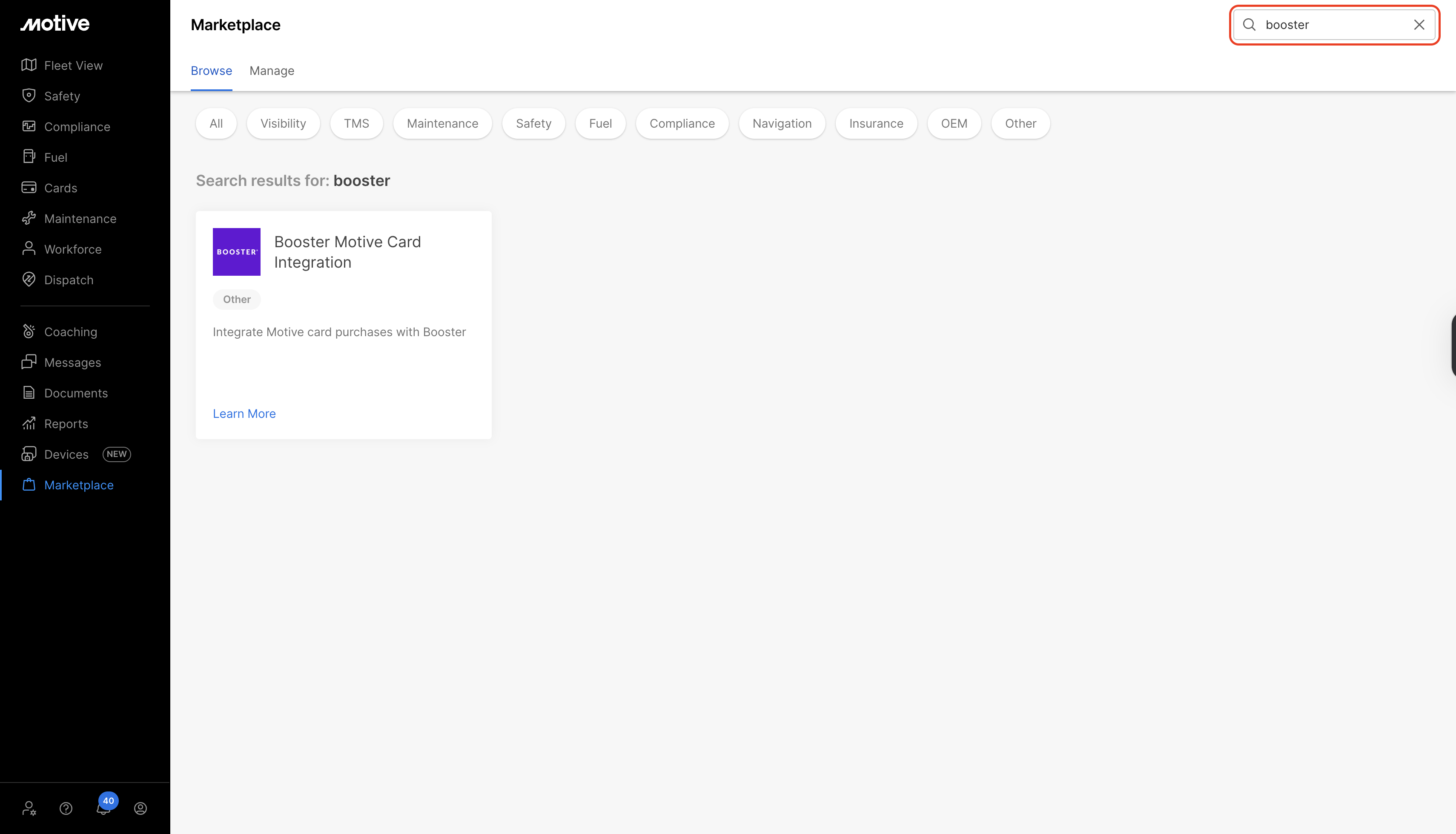
Task: Open Maintenance sidebar menu label
Action: click(80, 219)
